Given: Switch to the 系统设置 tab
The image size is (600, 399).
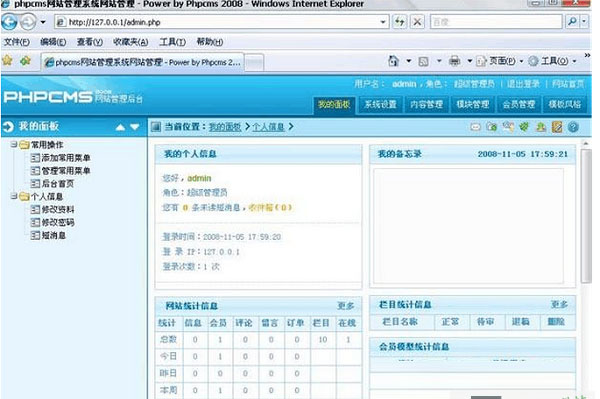Looking at the screenshot, I should pos(380,104).
